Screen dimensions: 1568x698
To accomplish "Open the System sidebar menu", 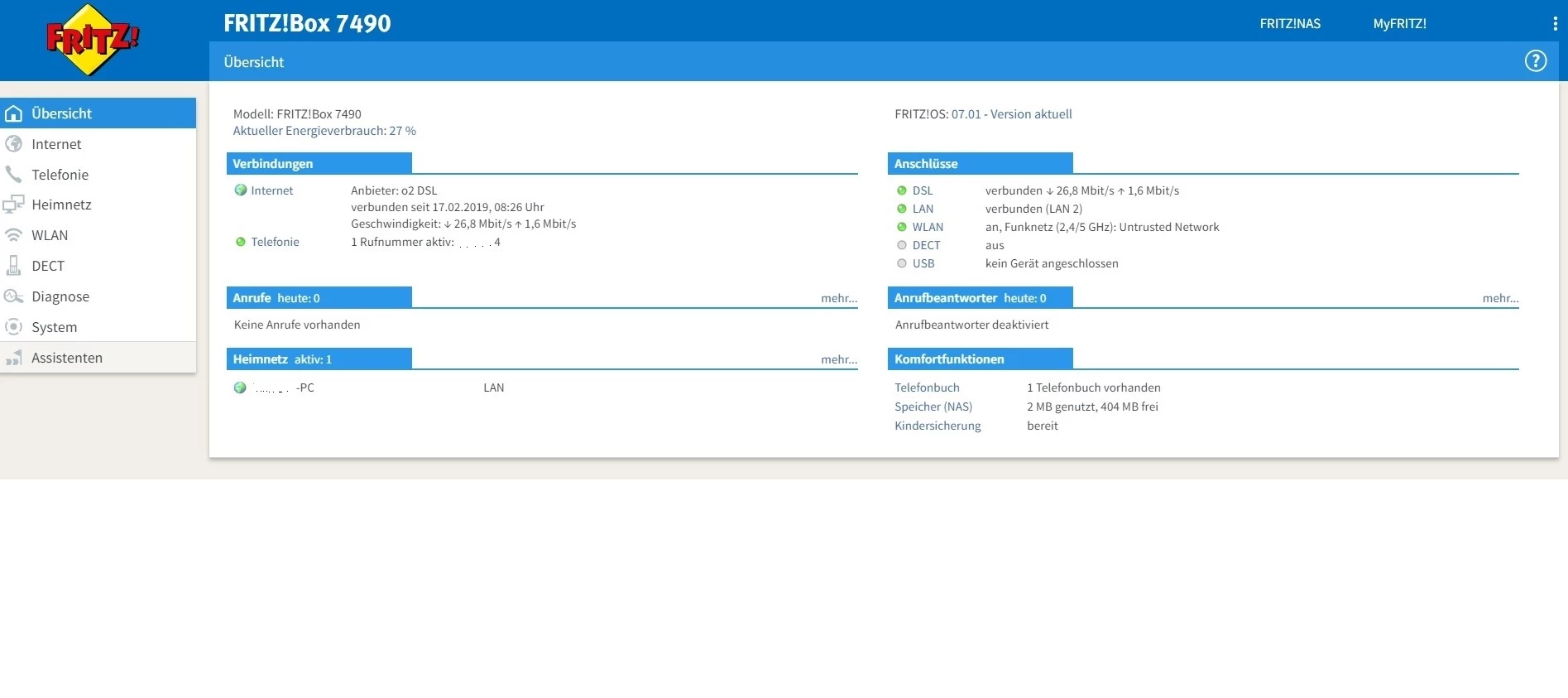I will click(x=98, y=327).
